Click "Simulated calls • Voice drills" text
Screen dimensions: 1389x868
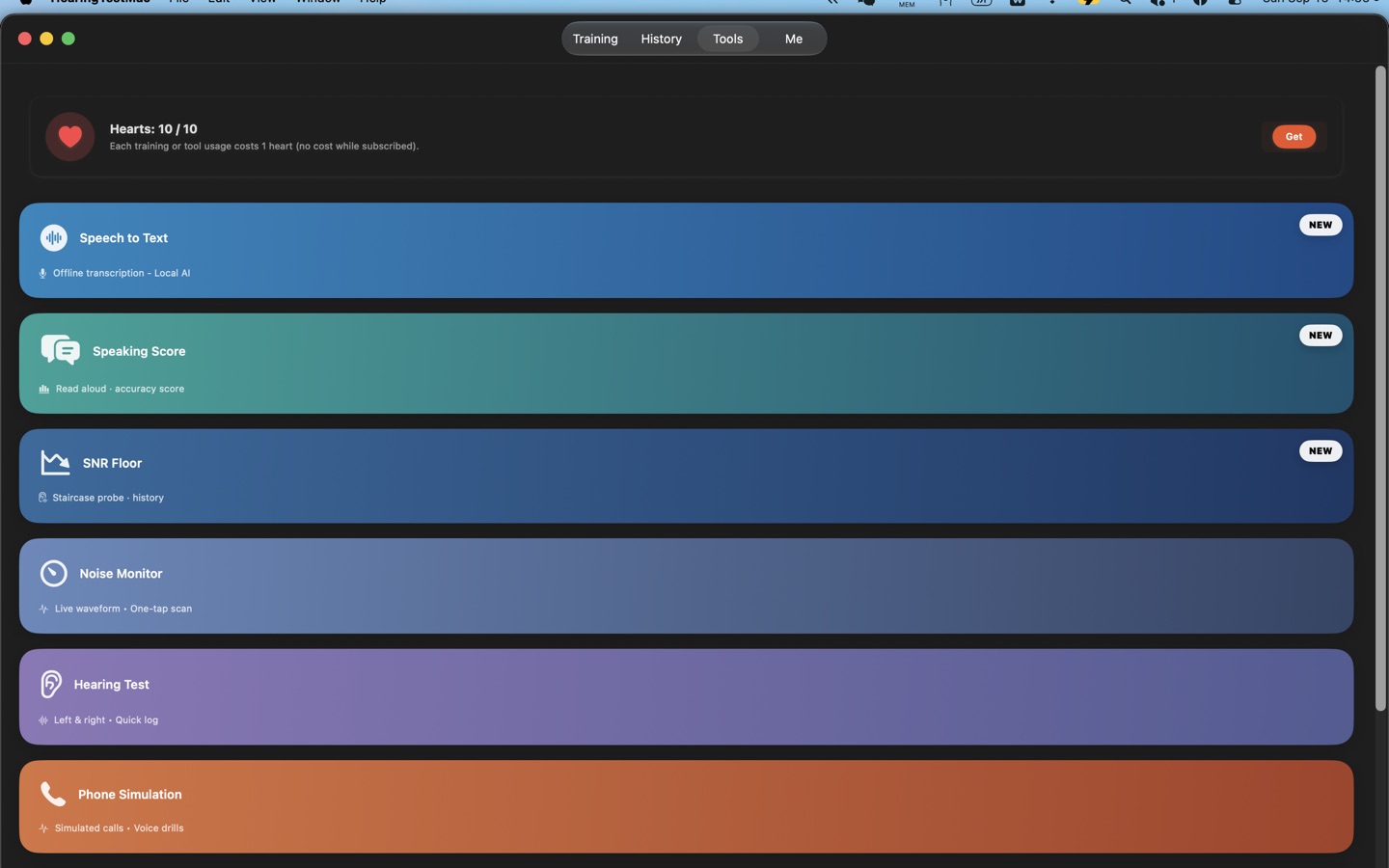[x=119, y=828]
